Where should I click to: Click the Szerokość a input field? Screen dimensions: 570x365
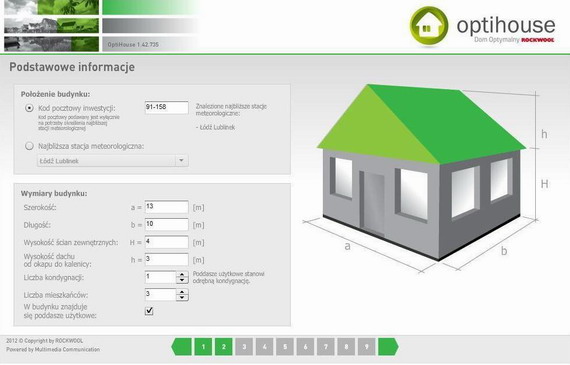166,206
